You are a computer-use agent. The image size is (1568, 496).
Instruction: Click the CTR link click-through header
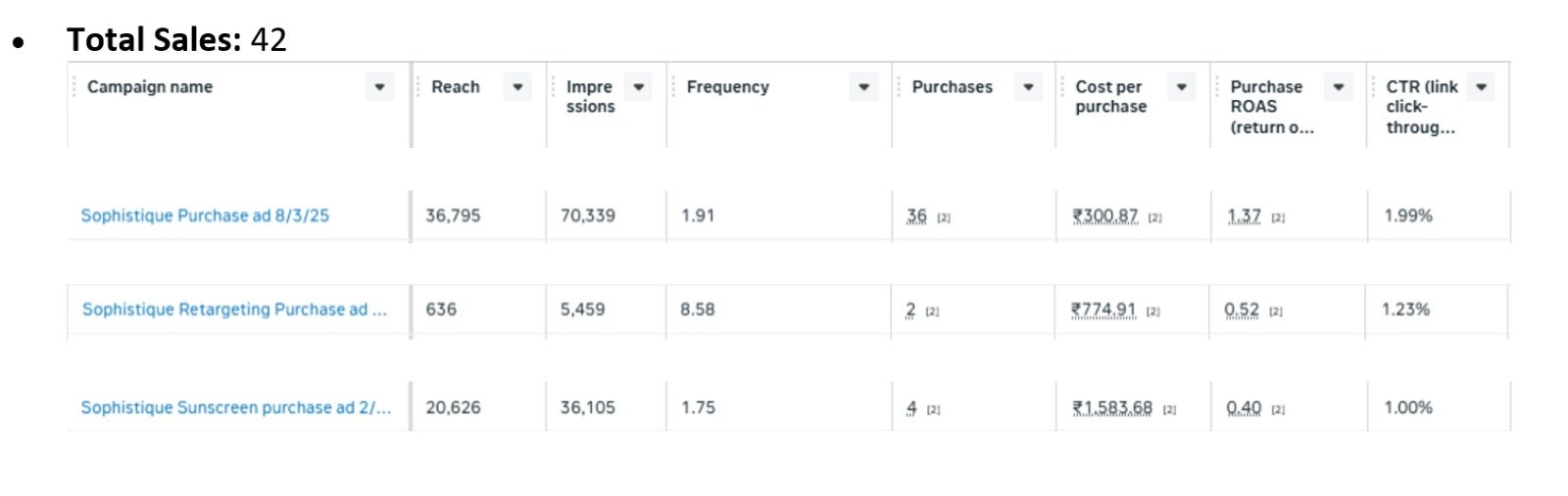(x=1422, y=107)
